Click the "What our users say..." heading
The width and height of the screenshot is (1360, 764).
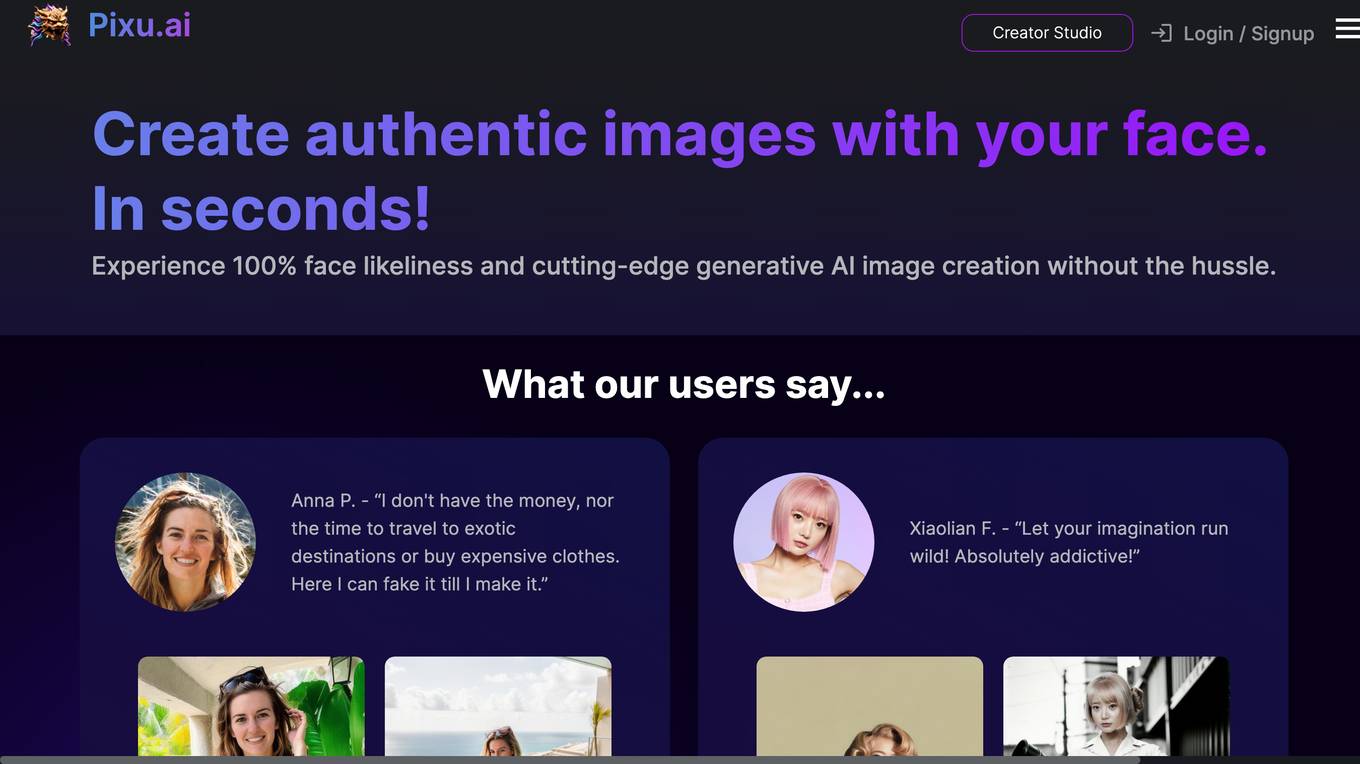(x=684, y=384)
